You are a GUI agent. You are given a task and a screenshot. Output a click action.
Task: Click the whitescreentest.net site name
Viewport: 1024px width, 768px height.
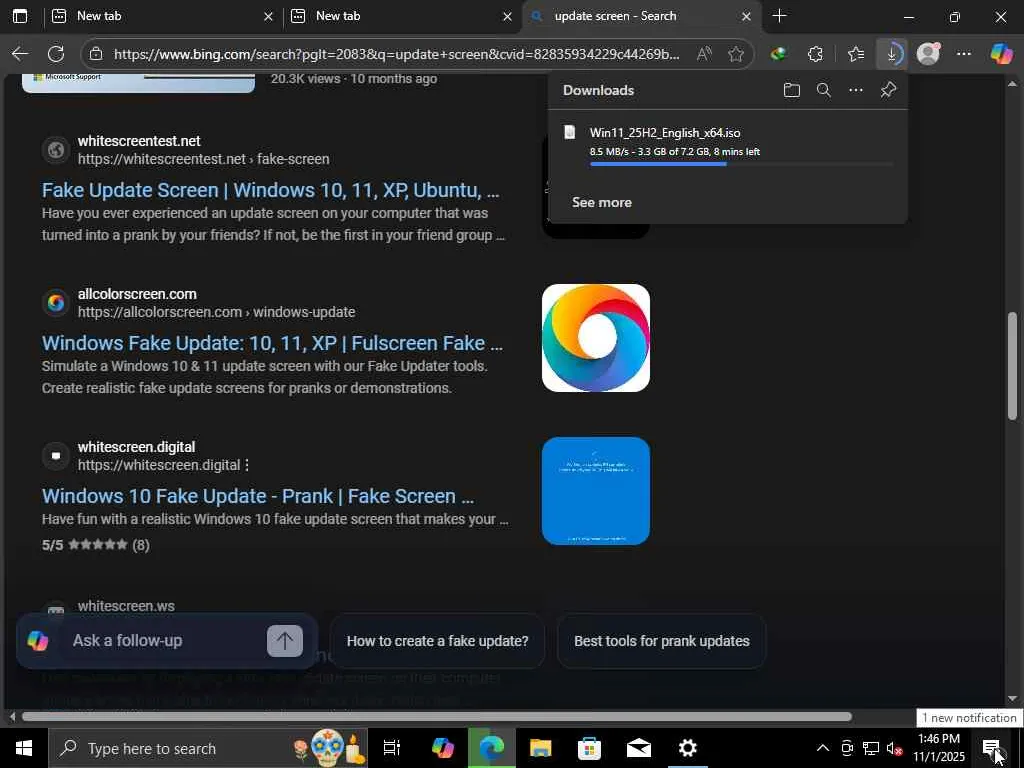point(139,141)
